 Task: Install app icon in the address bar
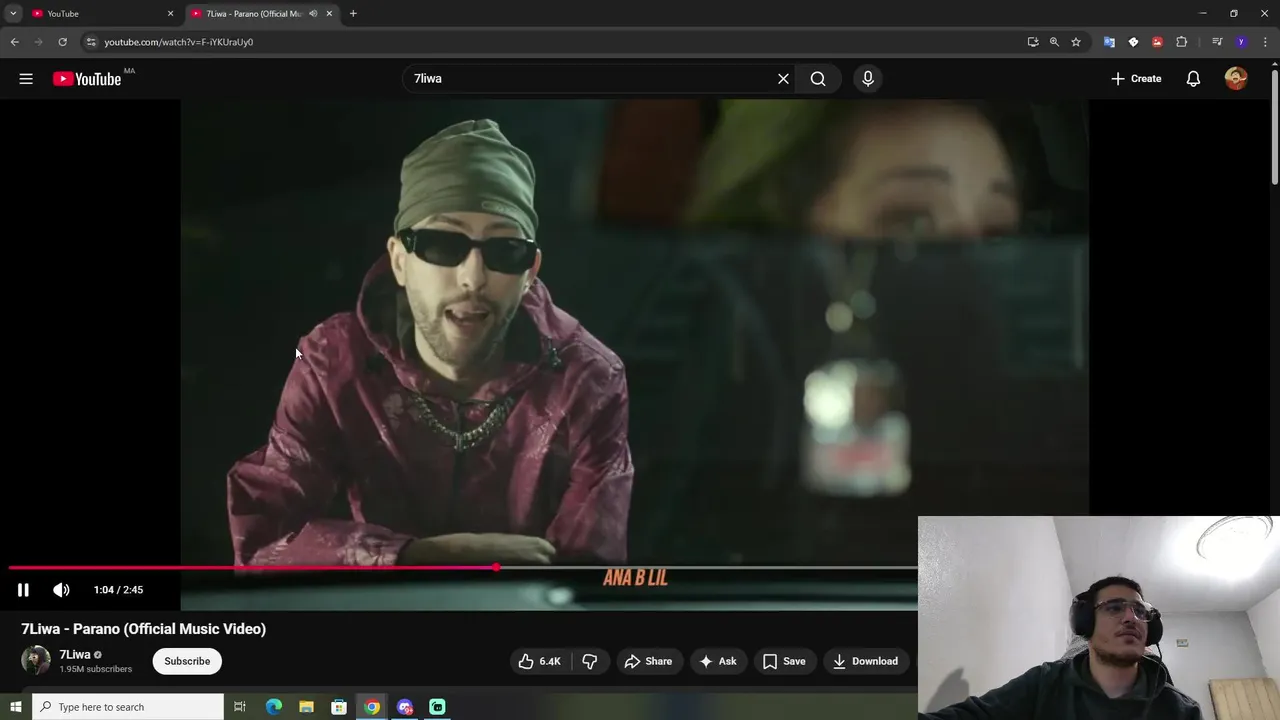coord(1033,42)
